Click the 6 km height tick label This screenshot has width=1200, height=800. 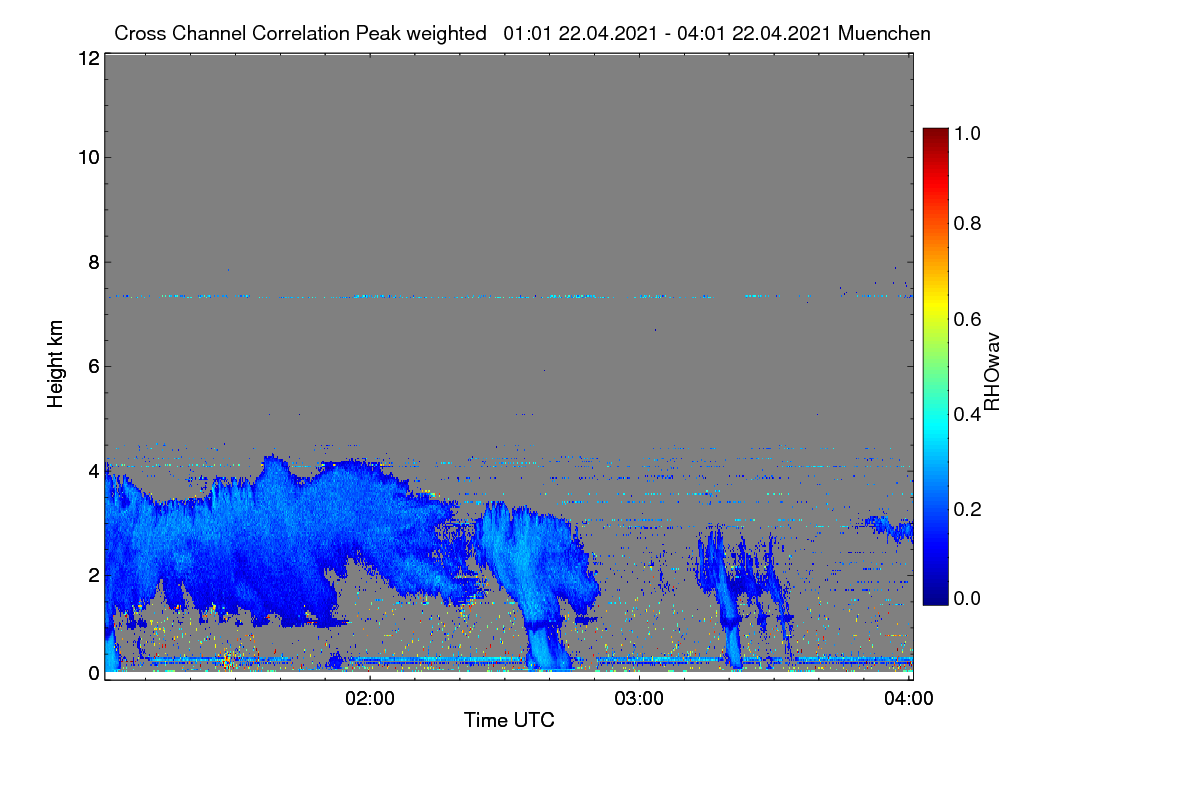point(94,366)
